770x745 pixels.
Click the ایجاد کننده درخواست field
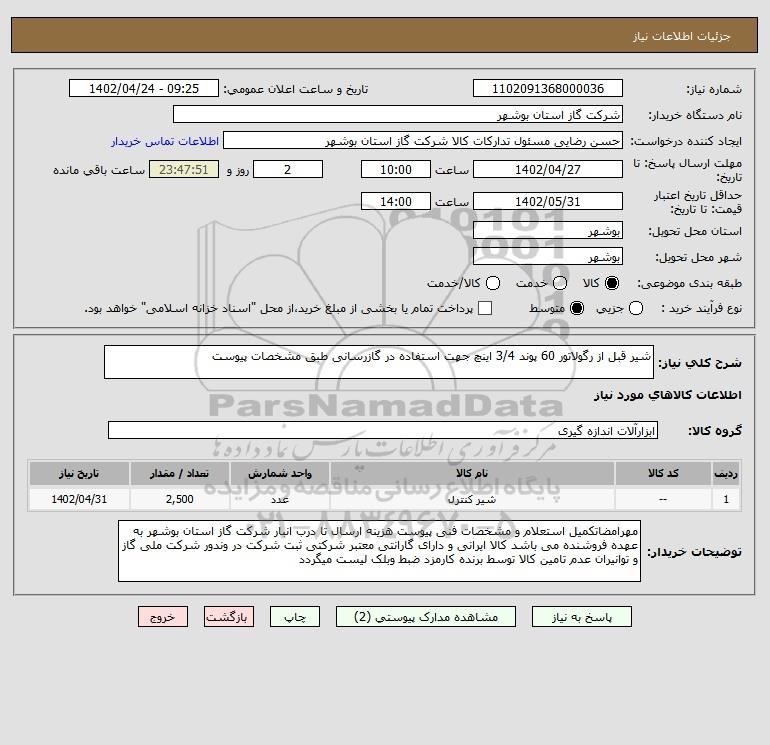(x=423, y=140)
